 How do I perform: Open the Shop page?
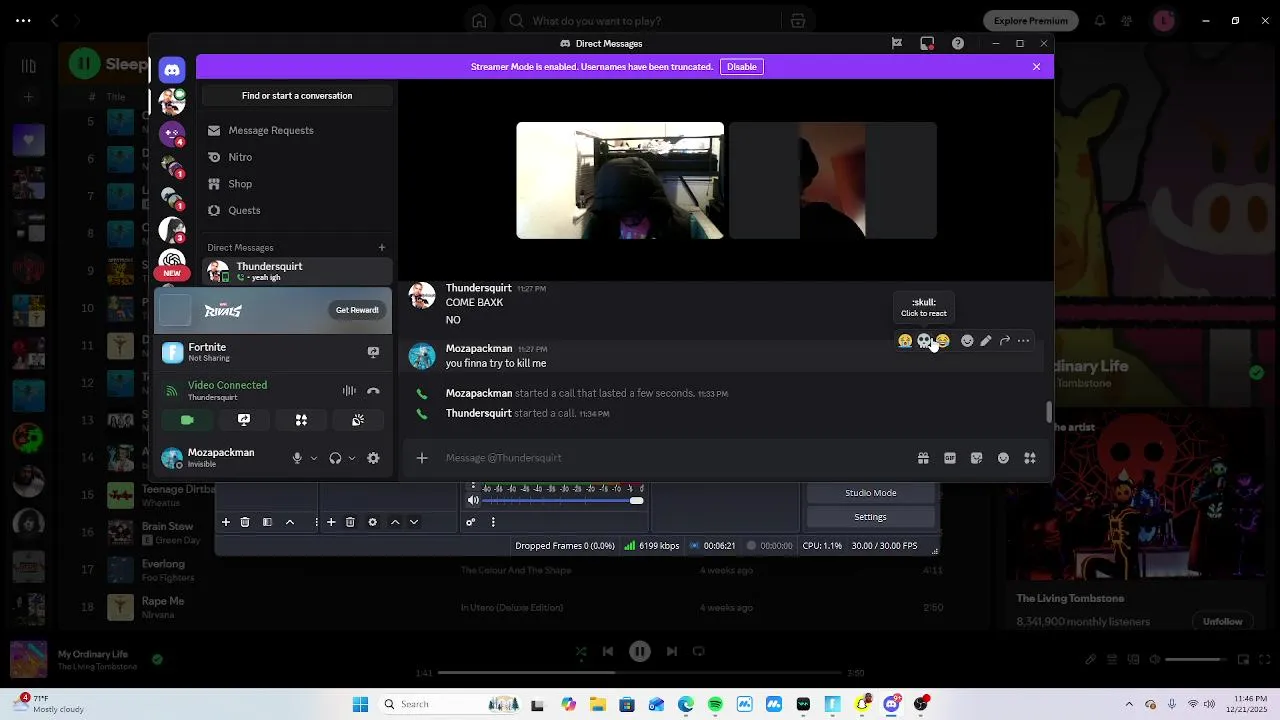297,184
